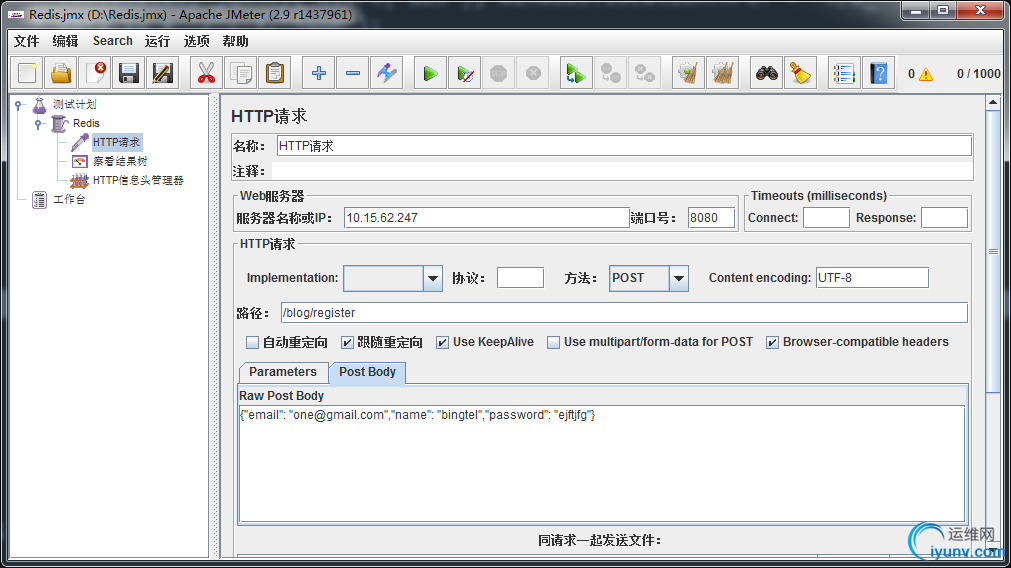Open the 运行 menu
The height and width of the screenshot is (568, 1011).
point(157,41)
